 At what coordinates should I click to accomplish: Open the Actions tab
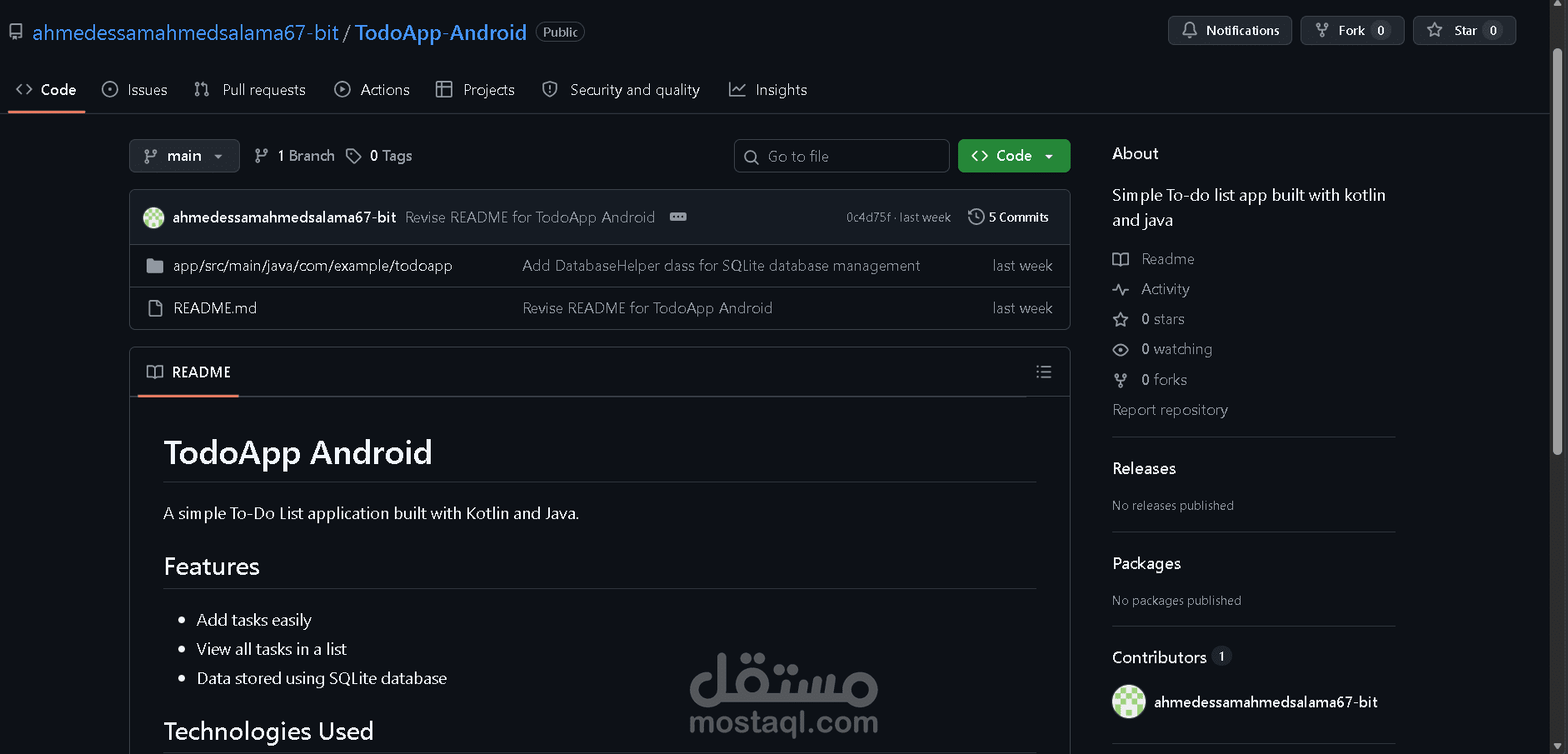(372, 89)
